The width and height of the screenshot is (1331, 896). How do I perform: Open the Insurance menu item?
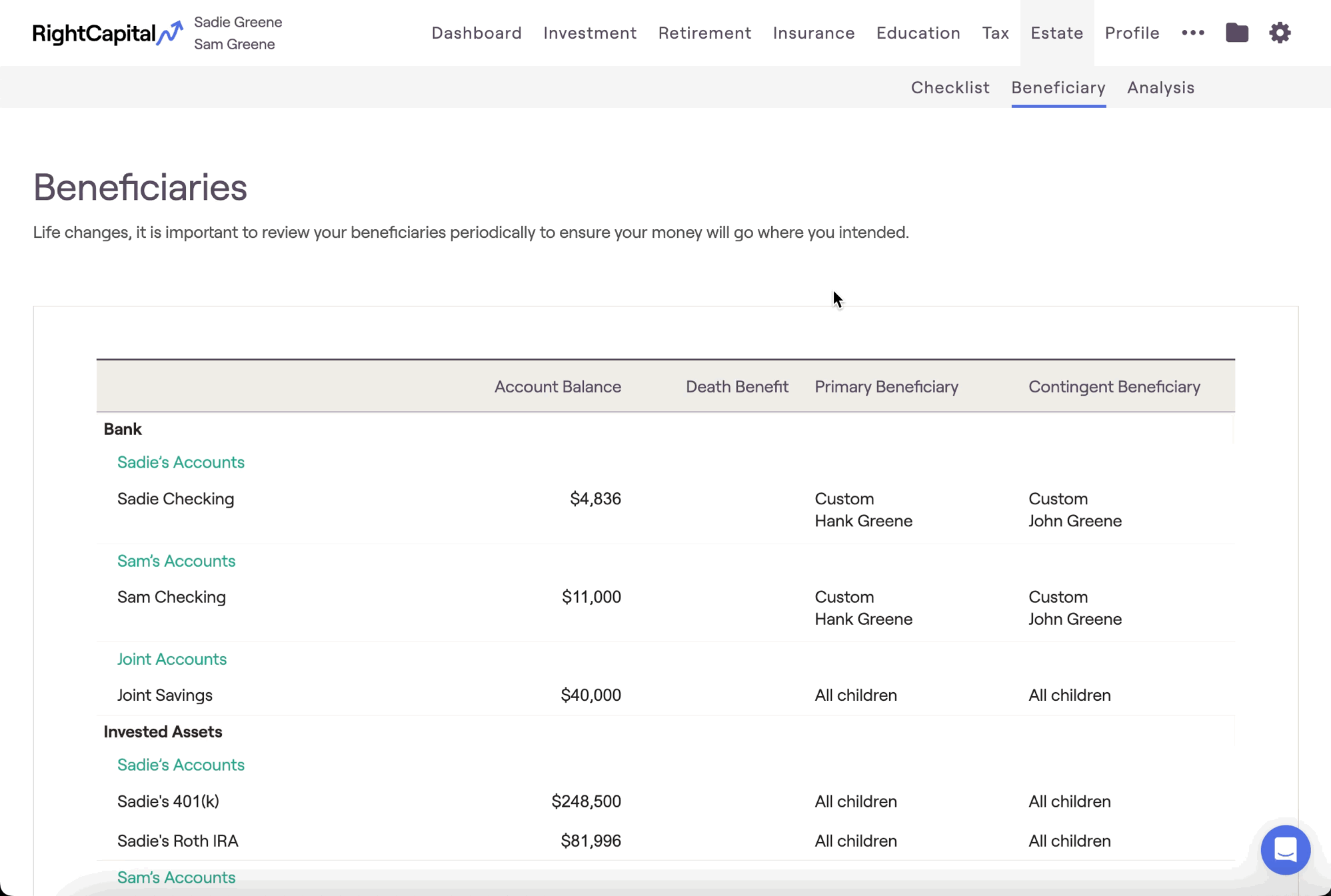coord(813,33)
